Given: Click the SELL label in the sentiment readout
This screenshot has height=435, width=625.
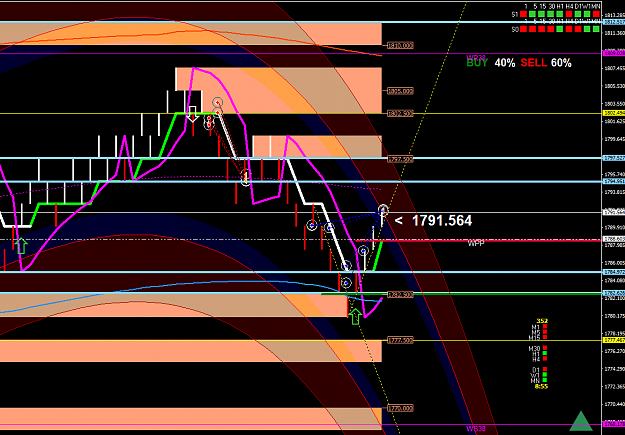Looking at the screenshot, I should 533,63.
